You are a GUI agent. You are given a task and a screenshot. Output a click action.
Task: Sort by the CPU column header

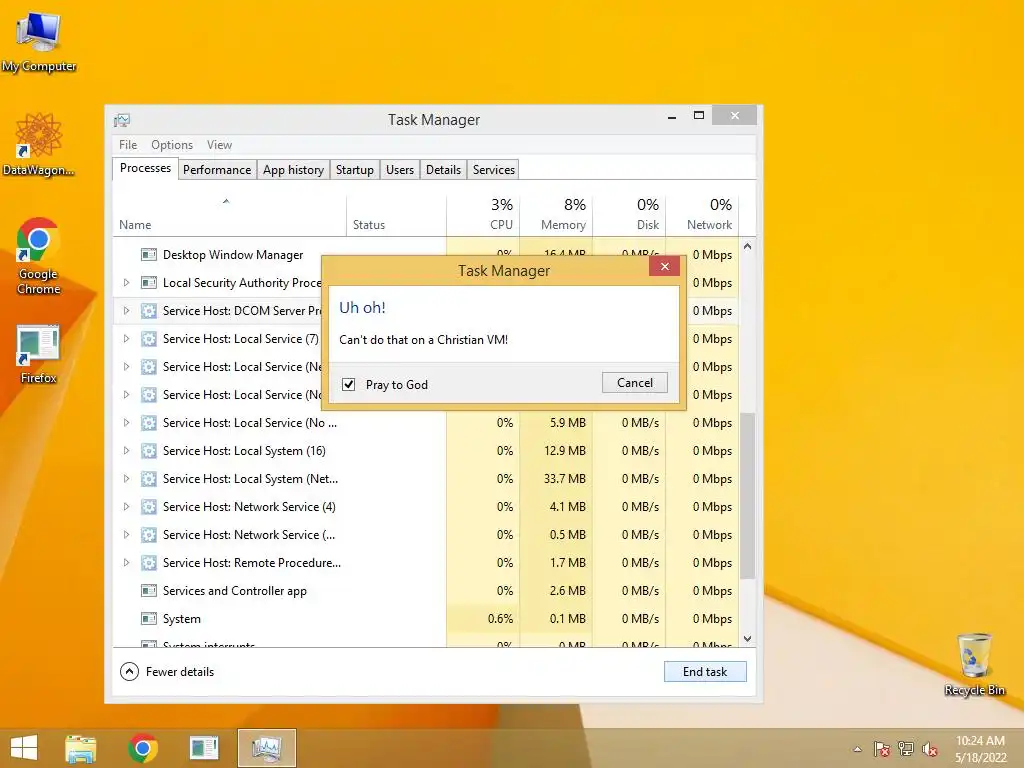483,216
